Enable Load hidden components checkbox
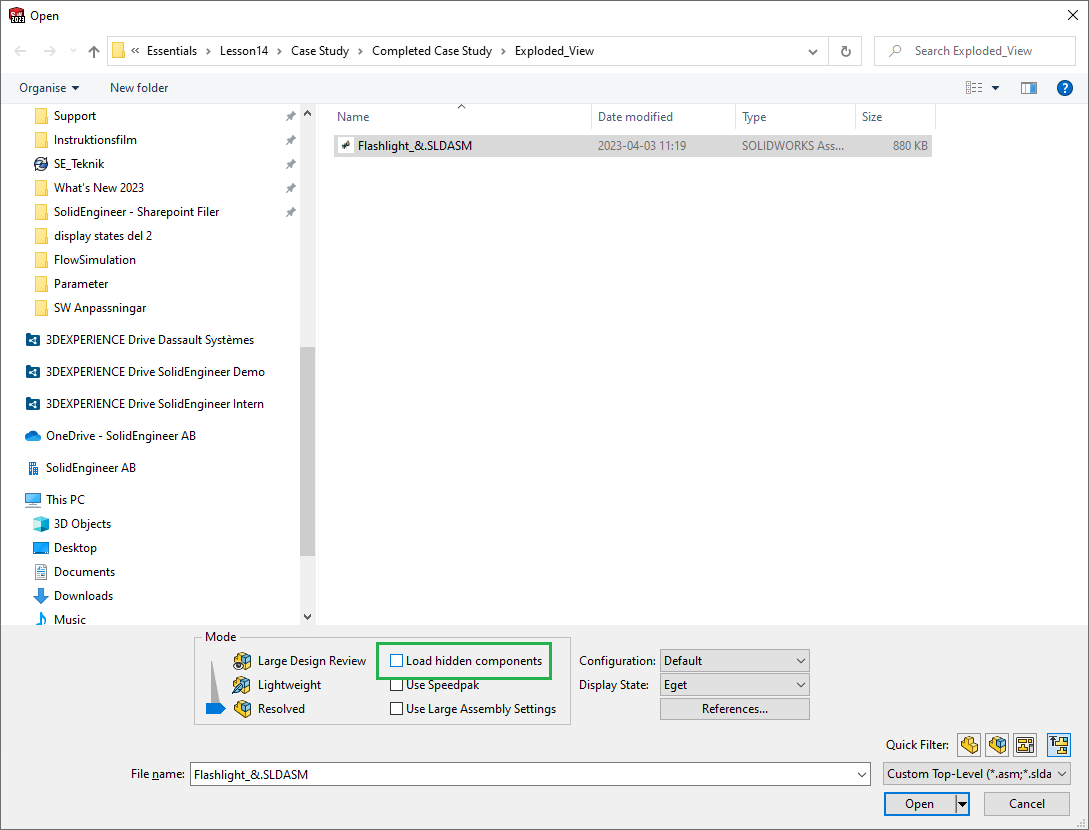Viewport: 1089px width, 830px height. pyautogui.click(x=397, y=661)
